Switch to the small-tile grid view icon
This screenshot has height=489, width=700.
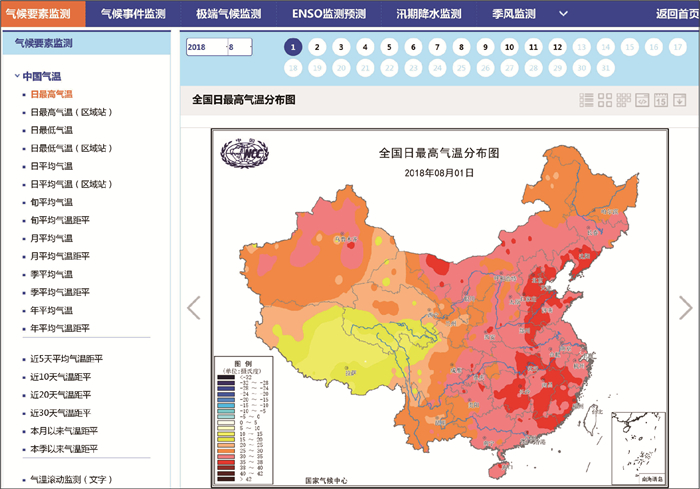(x=624, y=100)
